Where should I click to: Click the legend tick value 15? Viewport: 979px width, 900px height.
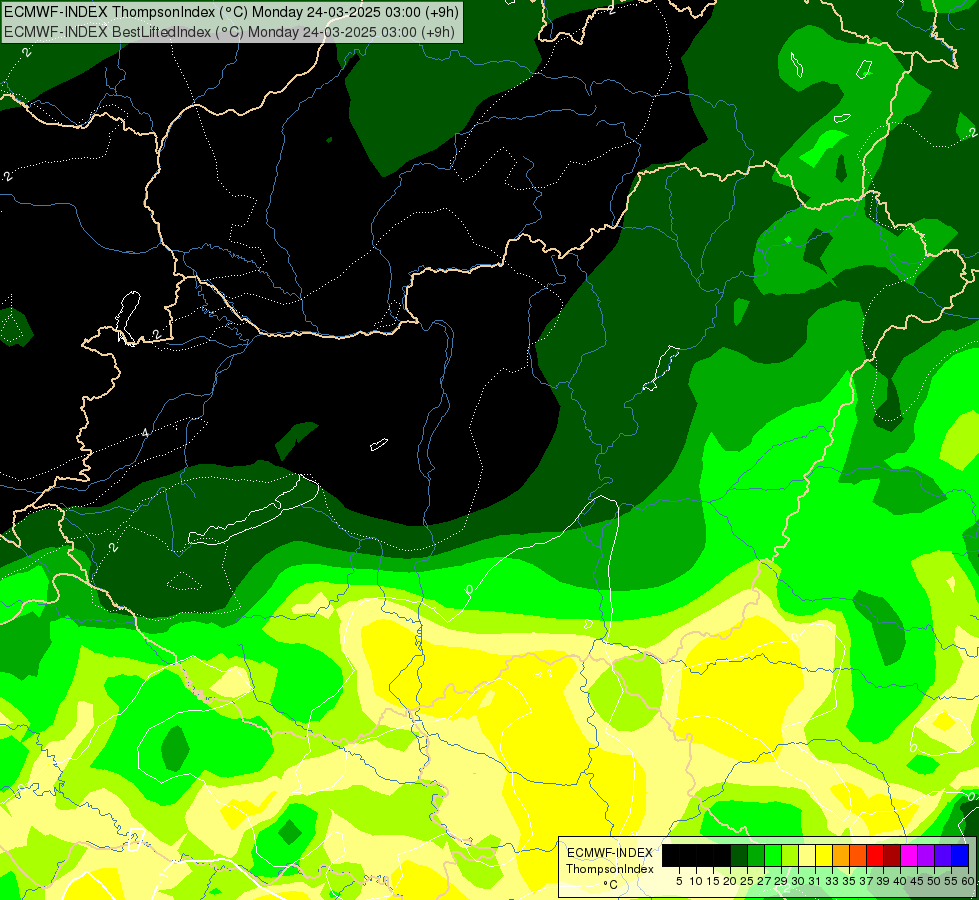(713, 881)
